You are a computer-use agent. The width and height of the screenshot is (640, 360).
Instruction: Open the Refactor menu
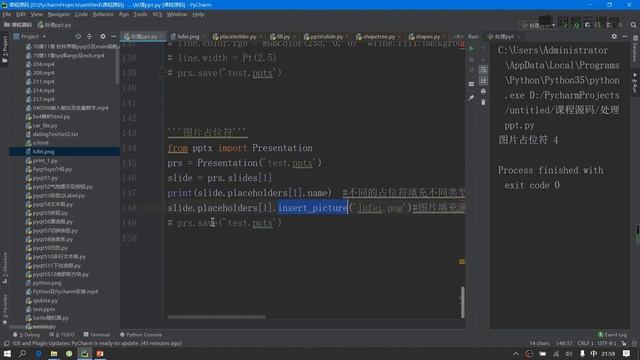coord(103,14)
